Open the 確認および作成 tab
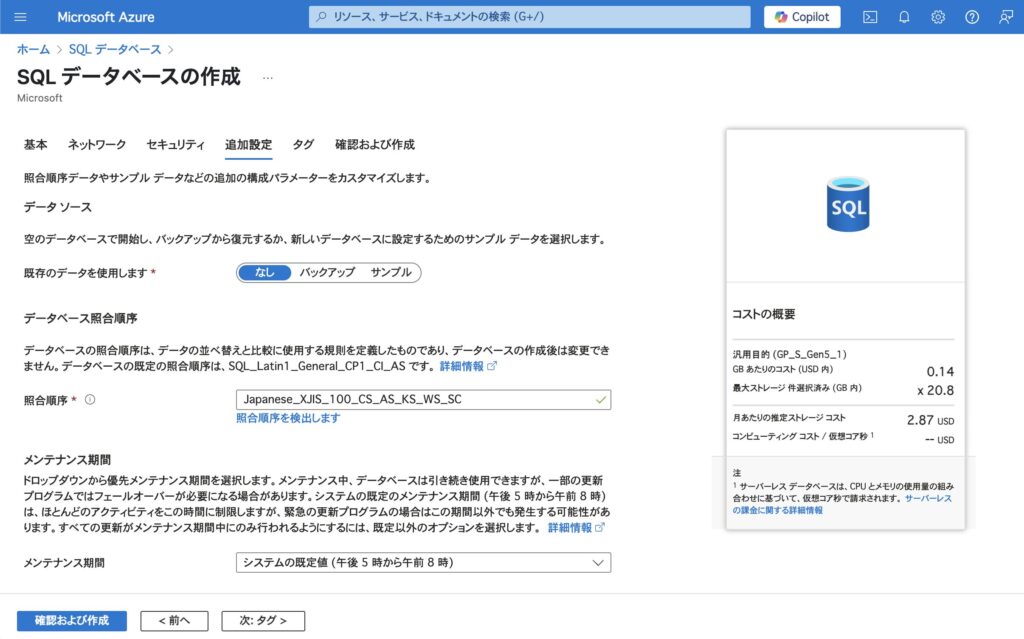 [375, 144]
